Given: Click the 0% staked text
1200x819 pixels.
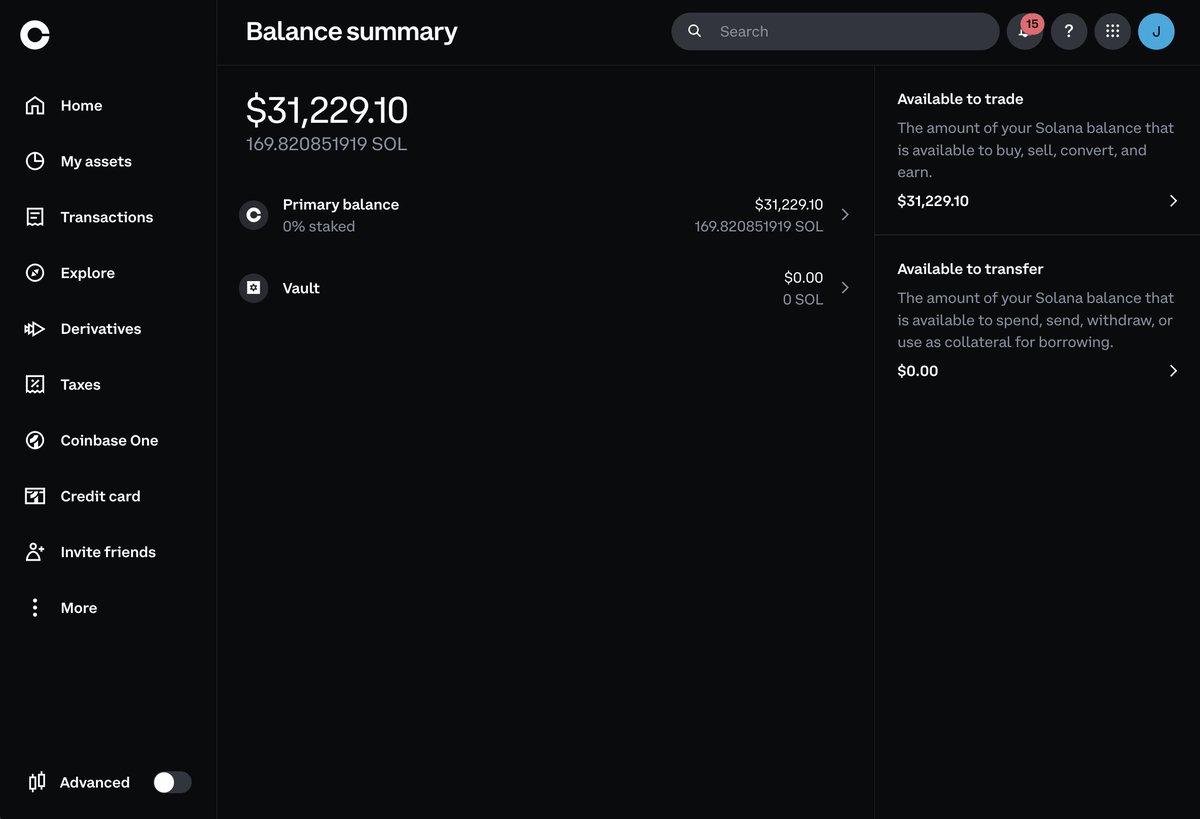Looking at the screenshot, I should tap(319, 226).
